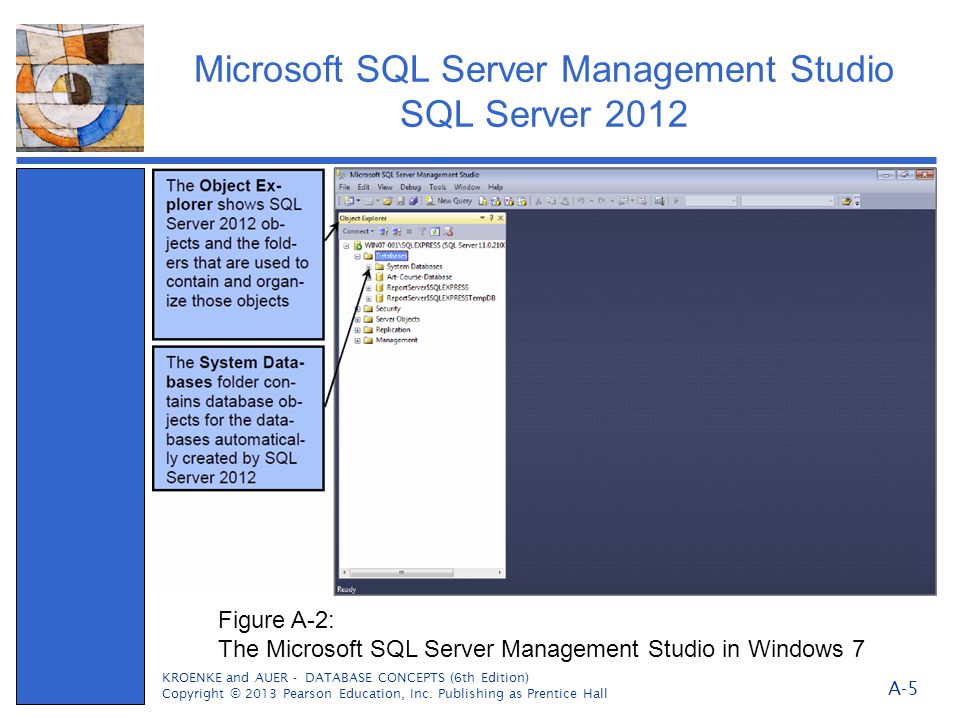Viewport: 960px width, 720px height.
Task: Click the Filter funnel icon
Action: (422, 231)
